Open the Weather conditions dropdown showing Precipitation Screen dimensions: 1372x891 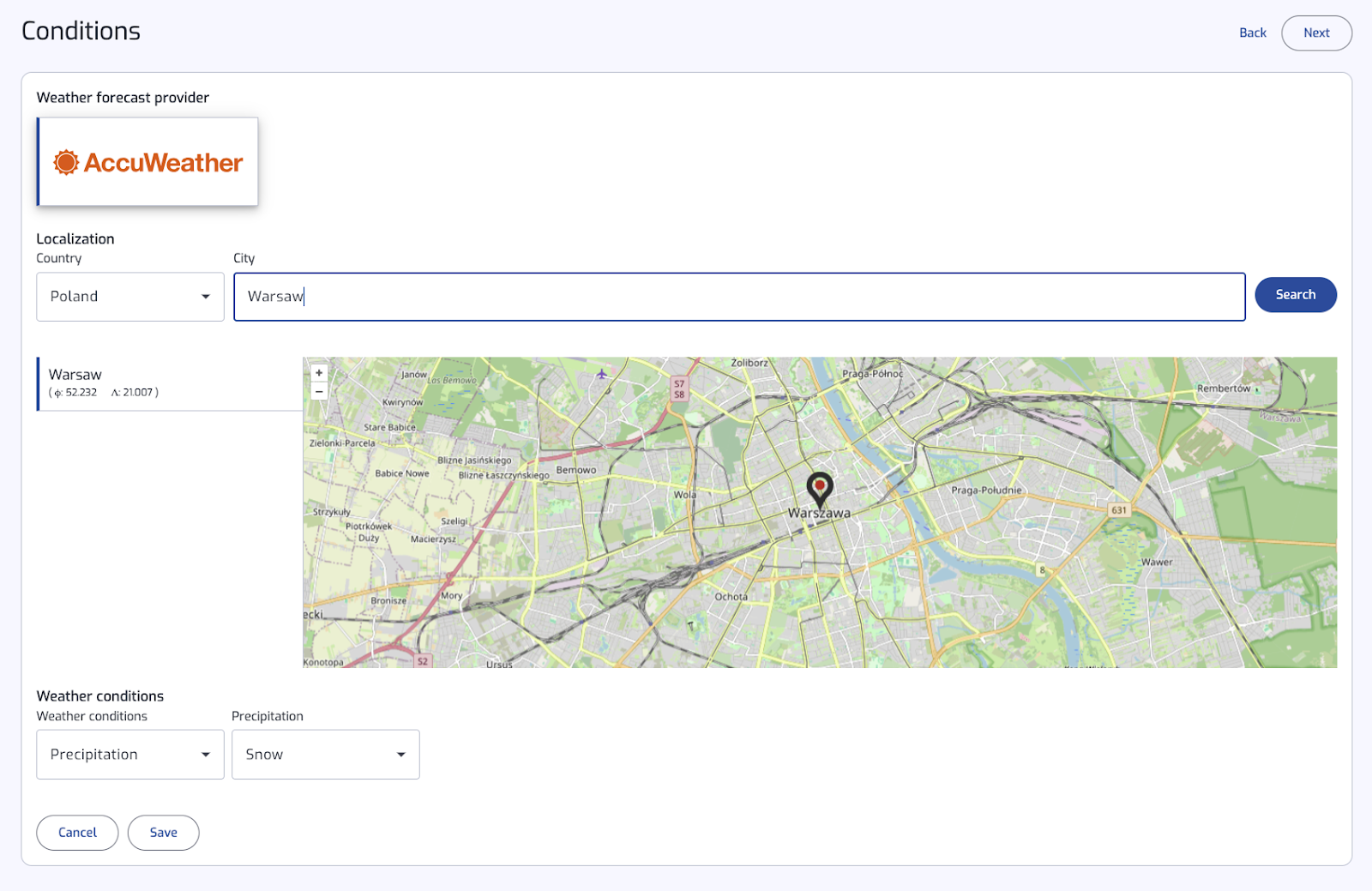[130, 755]
